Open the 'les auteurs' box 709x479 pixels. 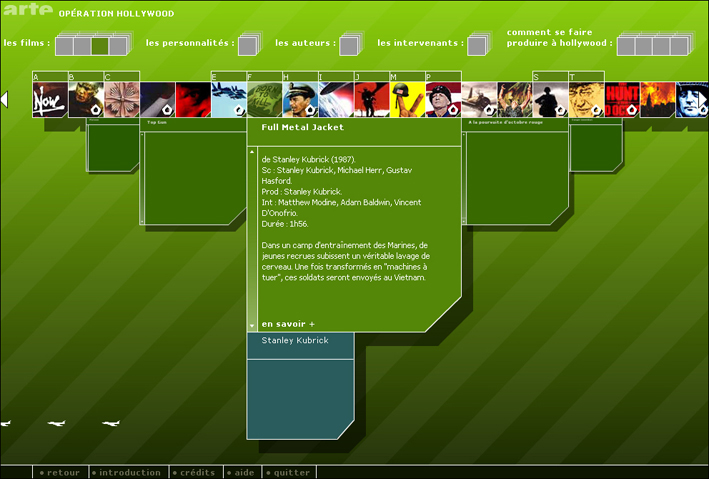tap(349, 46)
